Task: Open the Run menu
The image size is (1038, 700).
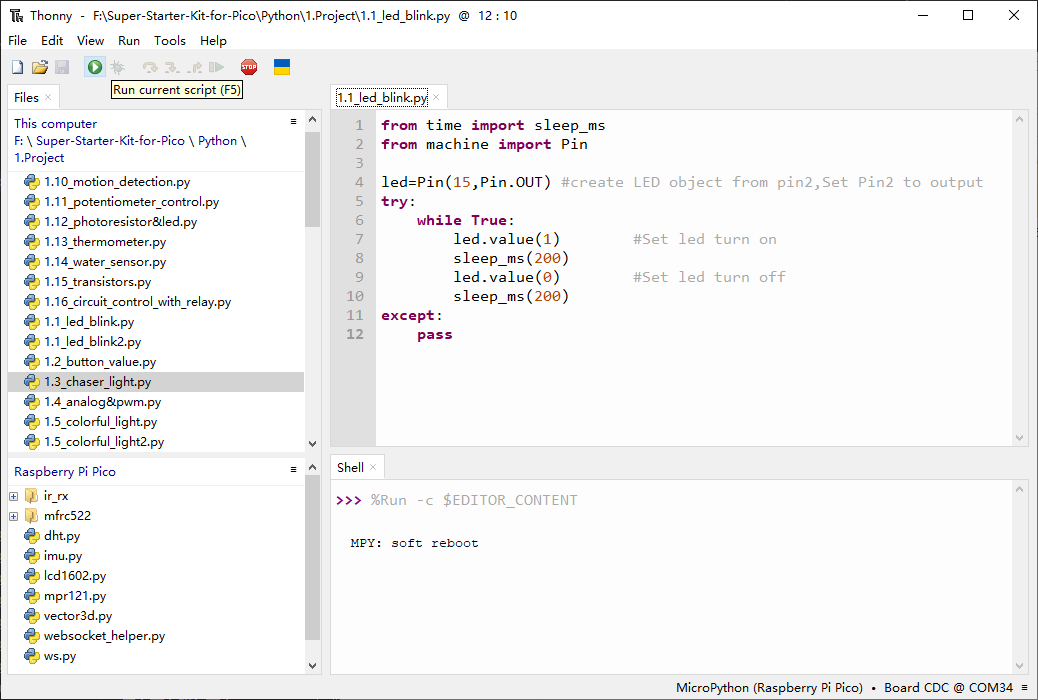Action: (129, 40)
